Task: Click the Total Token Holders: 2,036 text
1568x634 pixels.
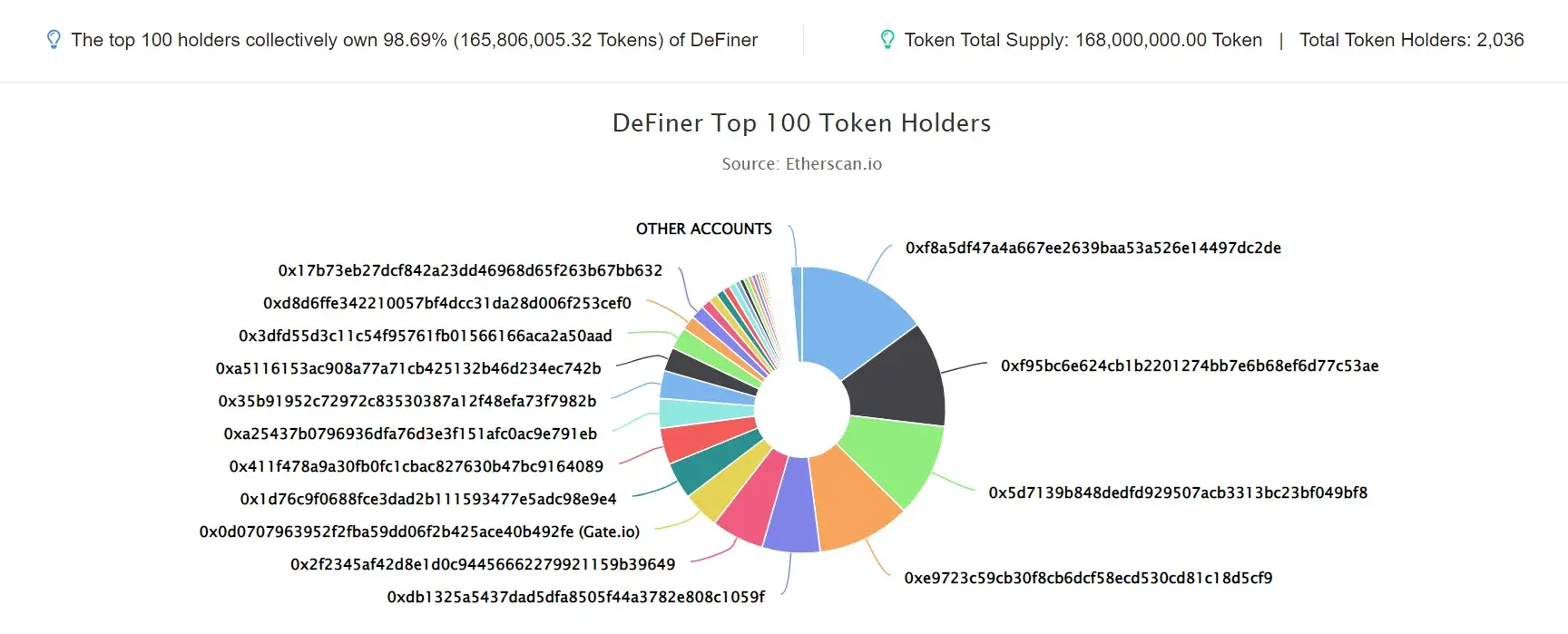Action: click(1412, 40)
